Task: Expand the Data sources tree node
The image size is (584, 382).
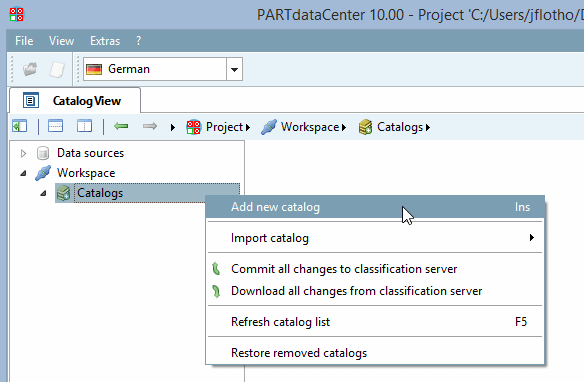Action: click(x=23, y=153)
